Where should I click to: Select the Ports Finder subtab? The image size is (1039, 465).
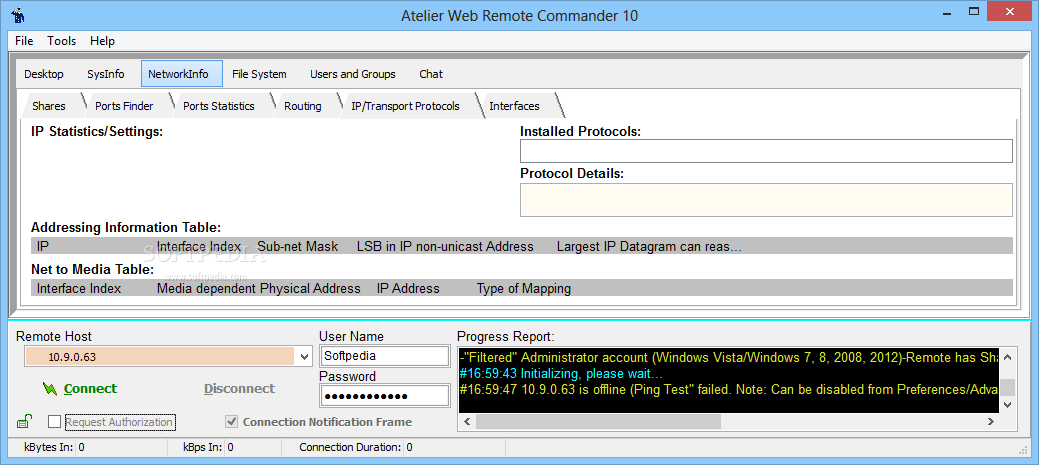coord(124,106)
